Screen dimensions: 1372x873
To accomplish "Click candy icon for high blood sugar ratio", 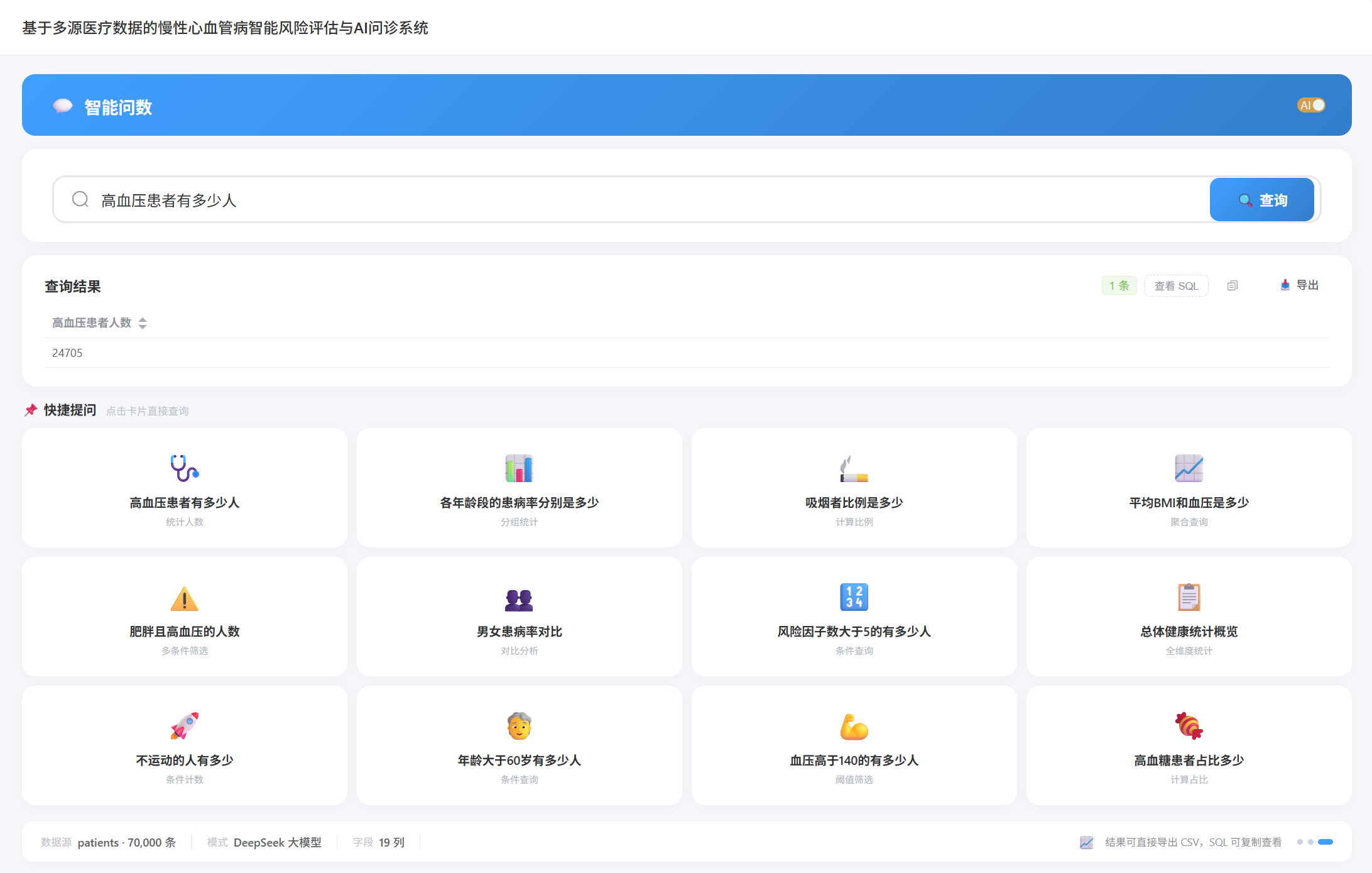I will [x=1189, y=725].
